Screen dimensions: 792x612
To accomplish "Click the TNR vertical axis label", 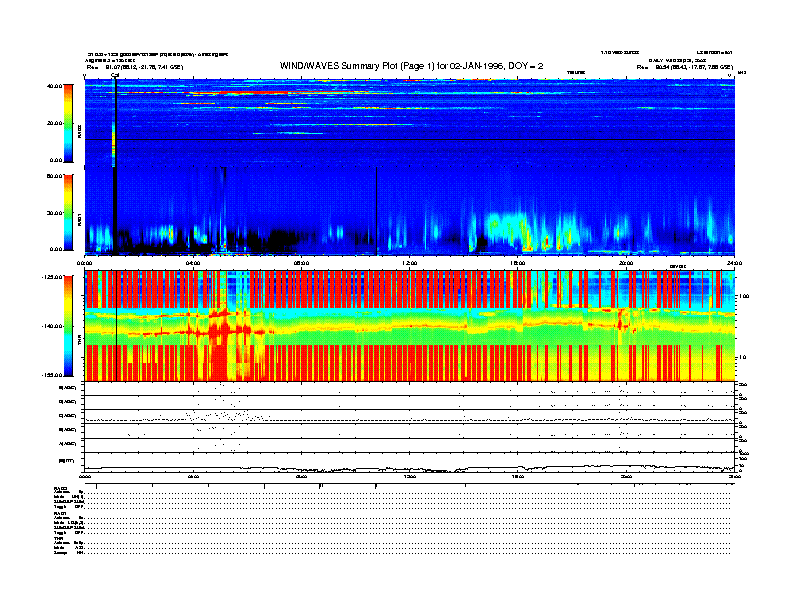I will coord(79,342).
